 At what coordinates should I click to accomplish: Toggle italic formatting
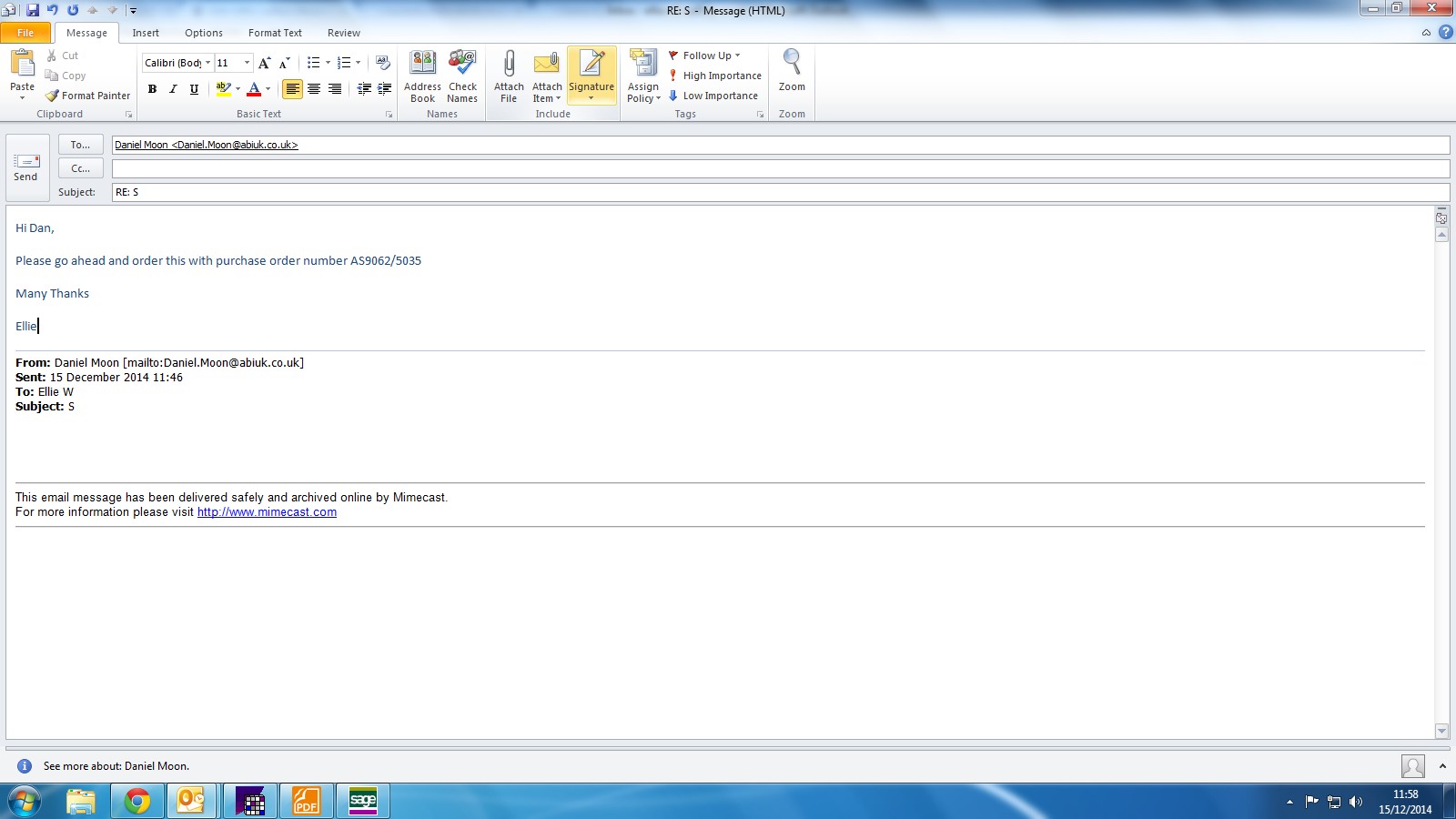point(173,89)
